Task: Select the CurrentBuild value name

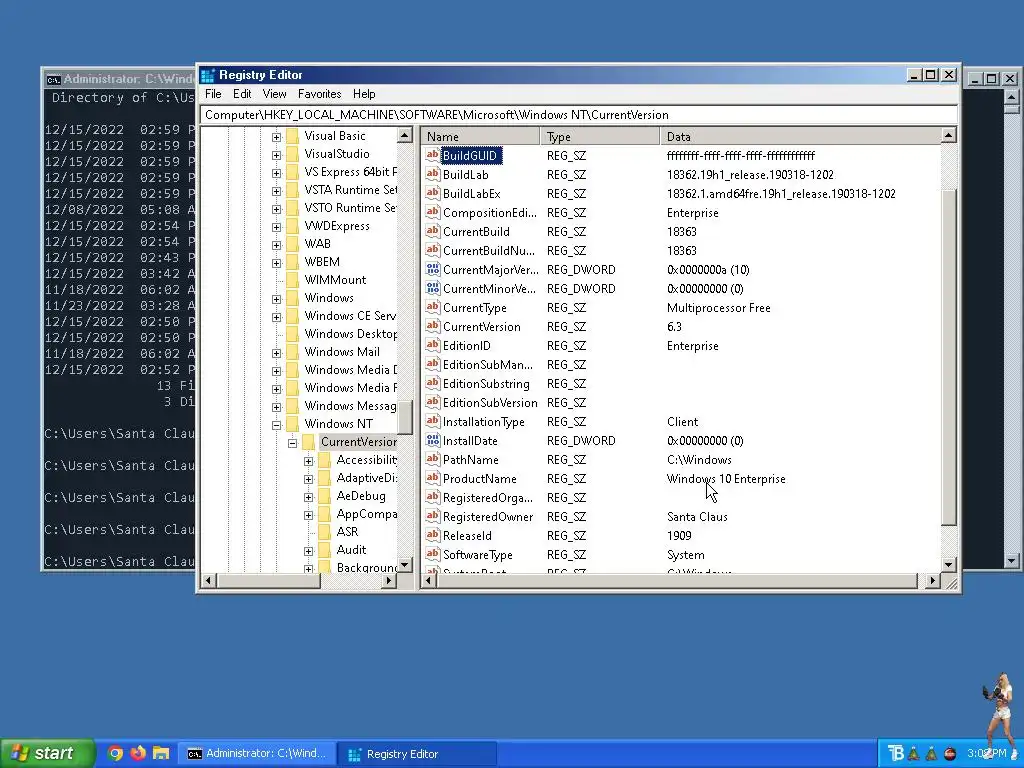Action: (476, 232)
